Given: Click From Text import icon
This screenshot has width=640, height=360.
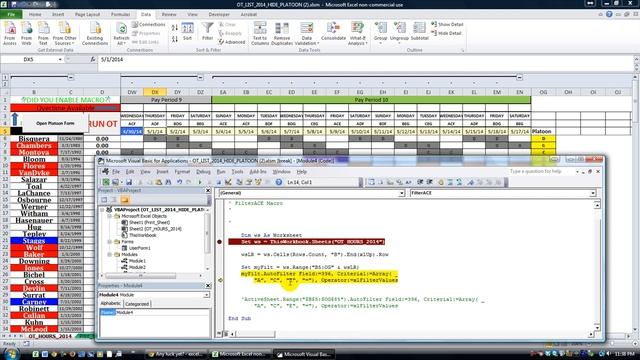Looking at the screenshot, I should coord(43,33).
